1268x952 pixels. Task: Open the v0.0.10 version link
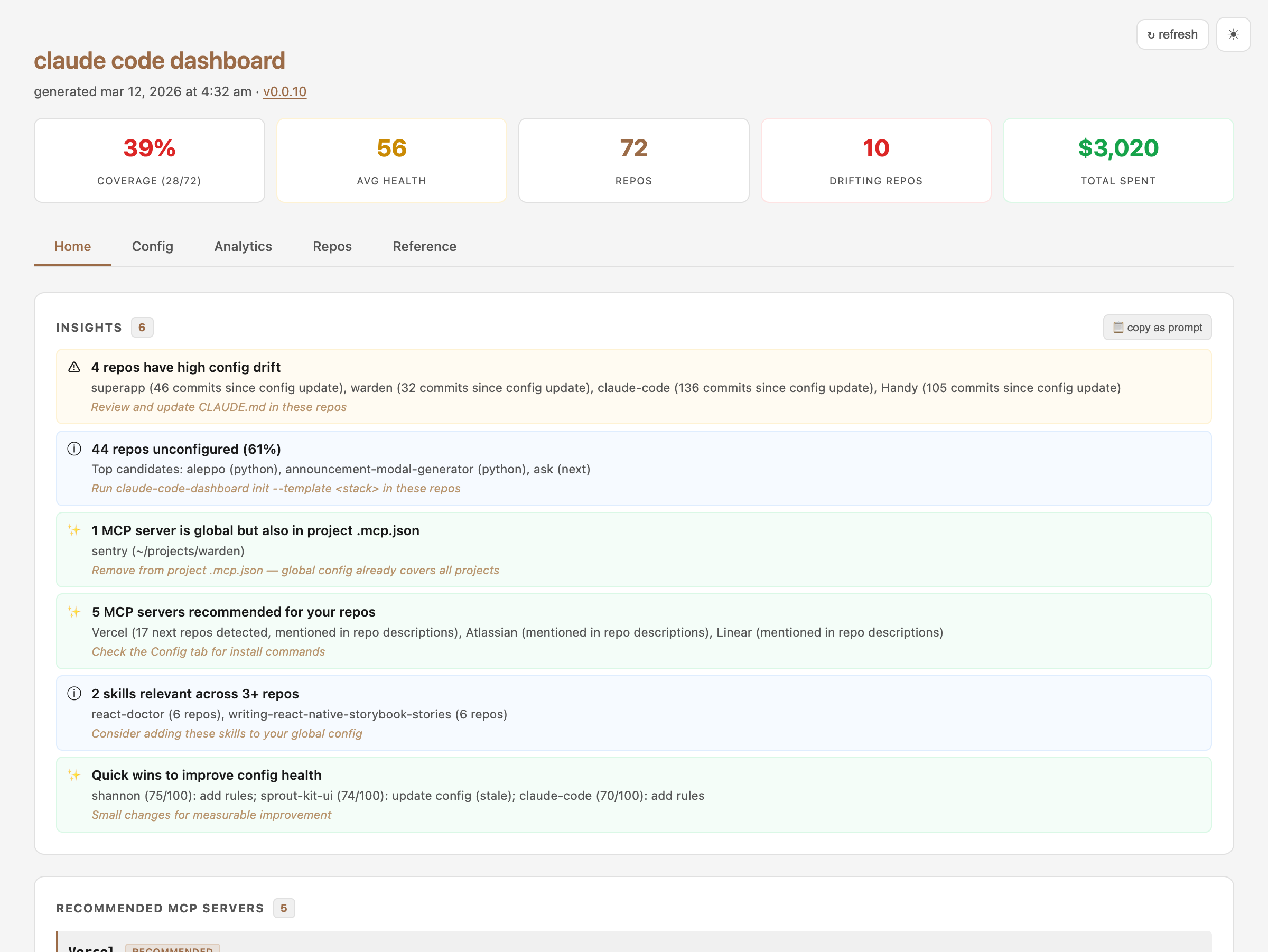point(284,92)
